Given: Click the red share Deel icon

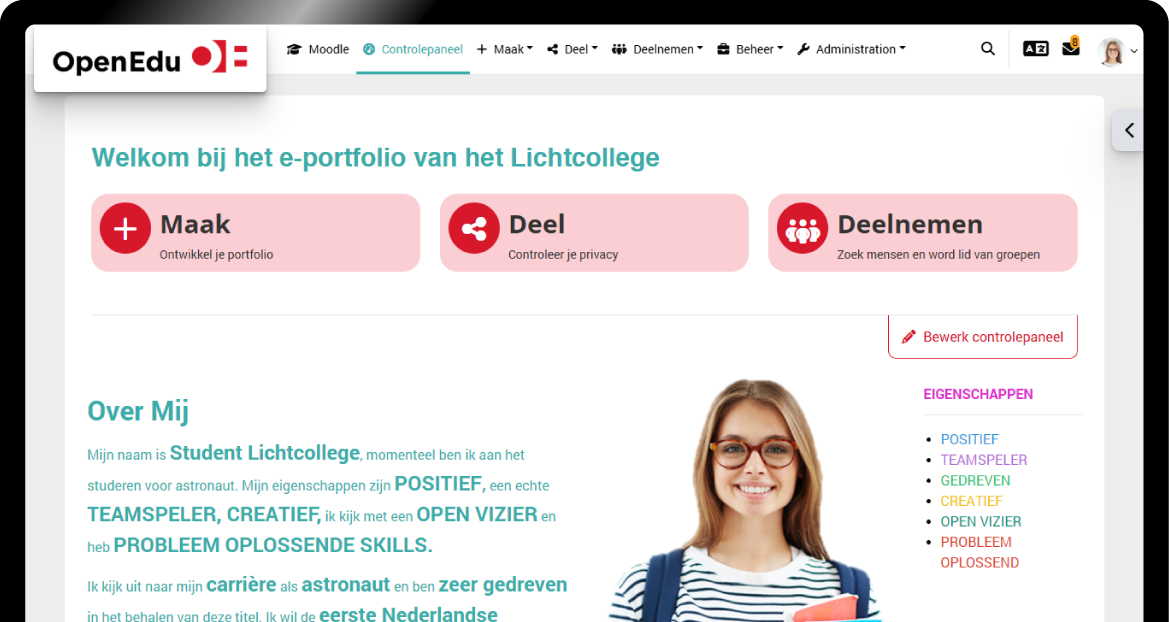Looking at the screenshot, I should [x=474, y=228].
